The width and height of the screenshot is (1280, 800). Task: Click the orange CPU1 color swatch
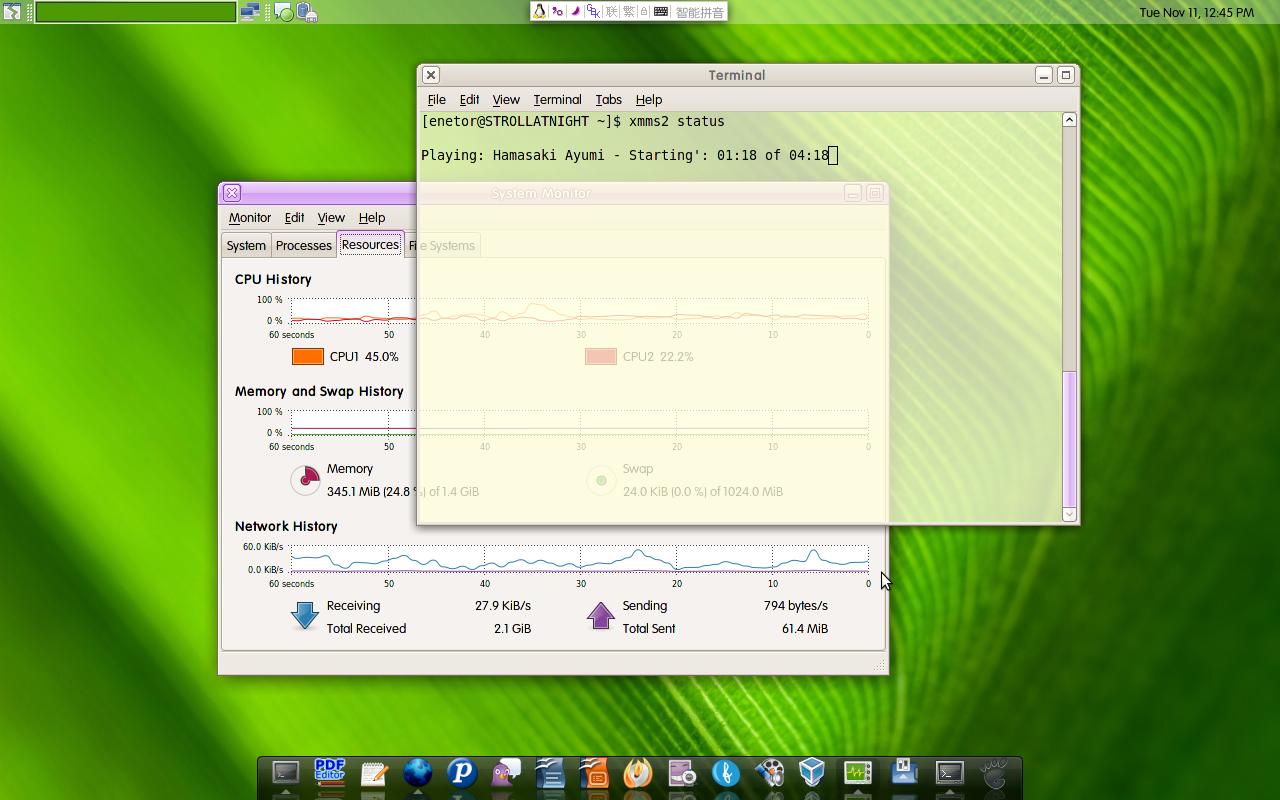[308, 357]
